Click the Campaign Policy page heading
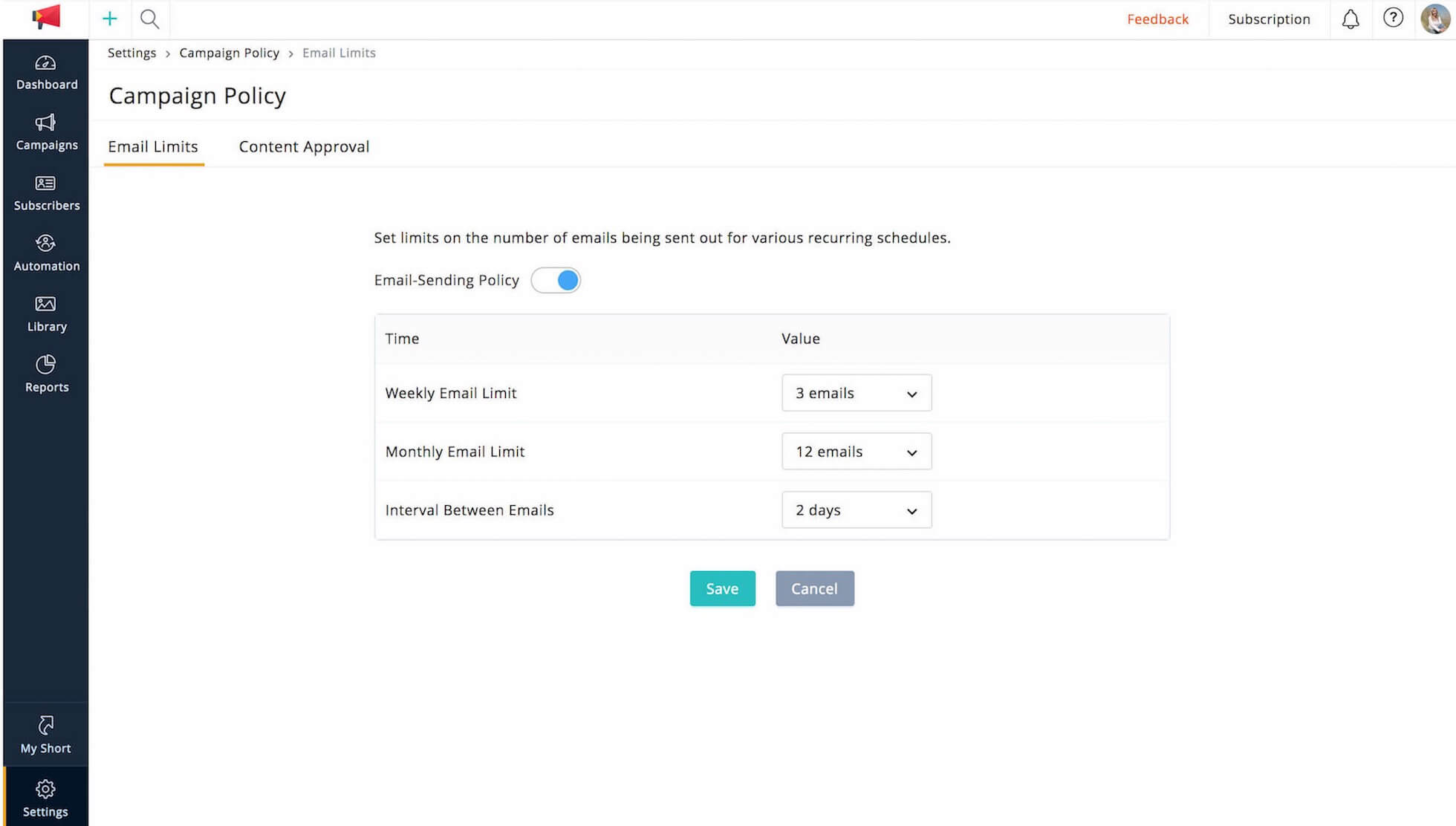The width and height of the screenshot is (1456, 826). coord(198,96)
